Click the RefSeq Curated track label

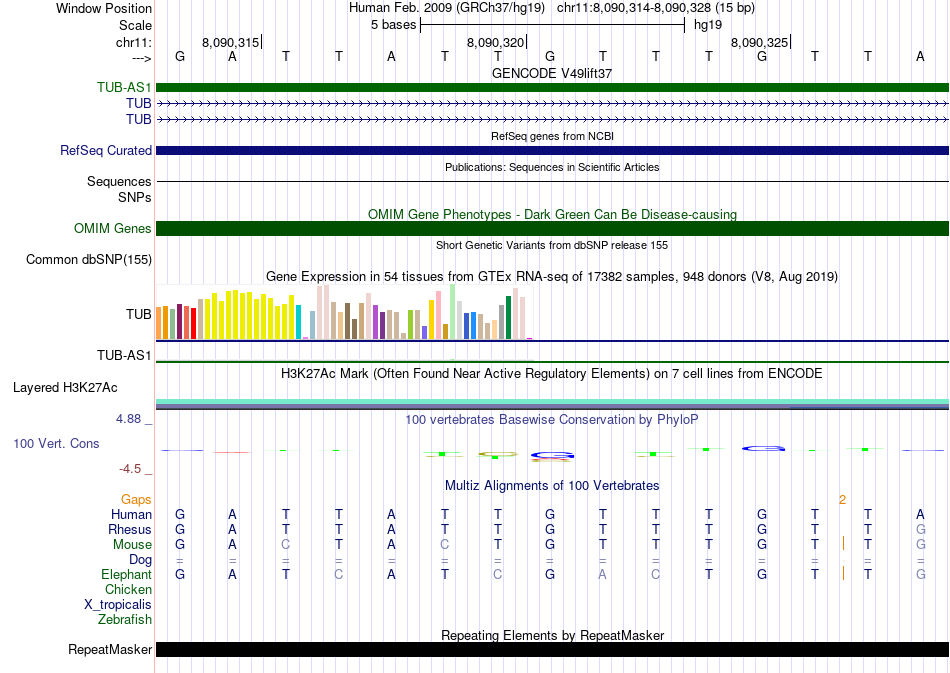[x=105, y=150]
